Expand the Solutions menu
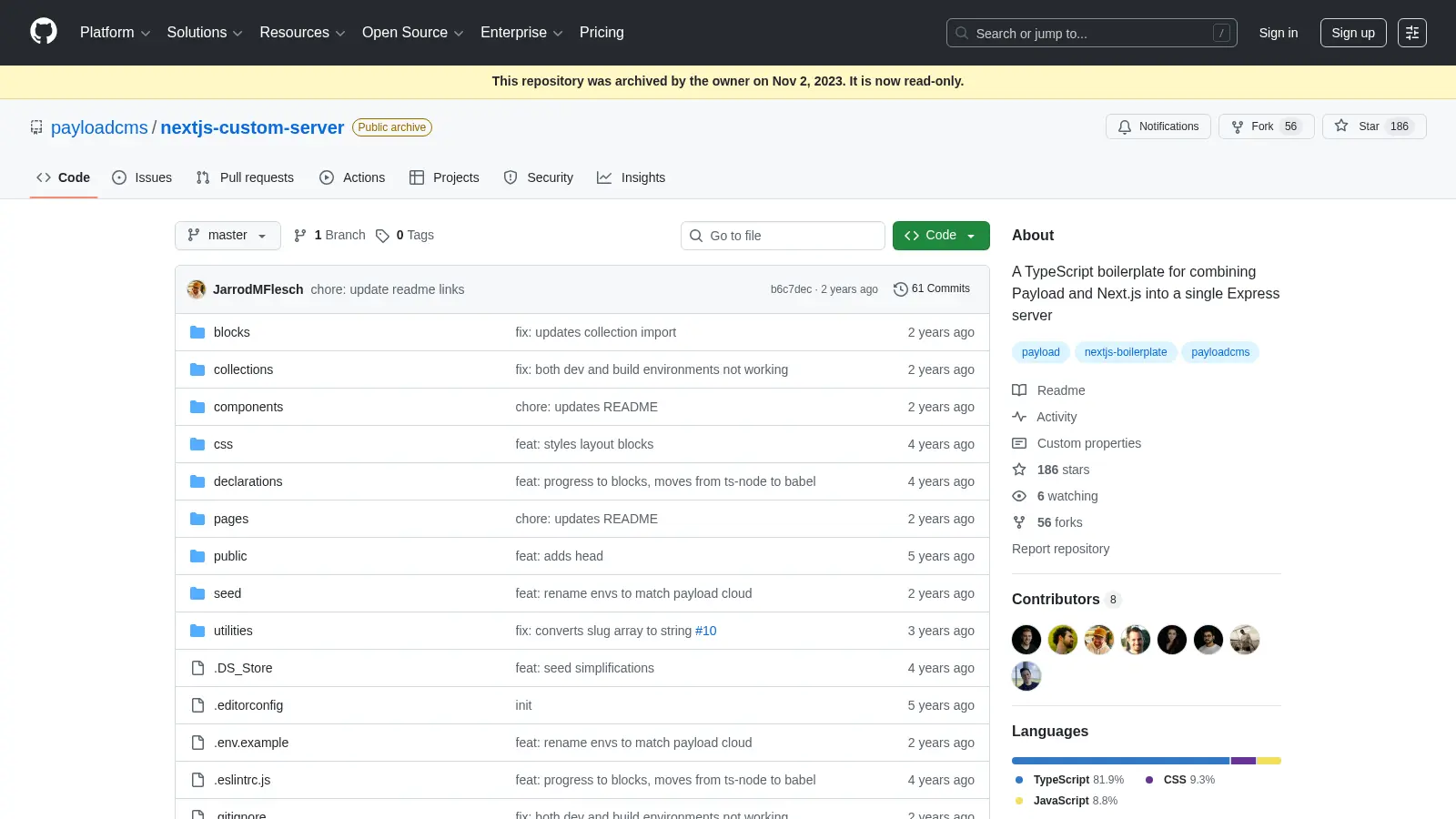This screenshot has height=819, width=1456. [205, 32]
